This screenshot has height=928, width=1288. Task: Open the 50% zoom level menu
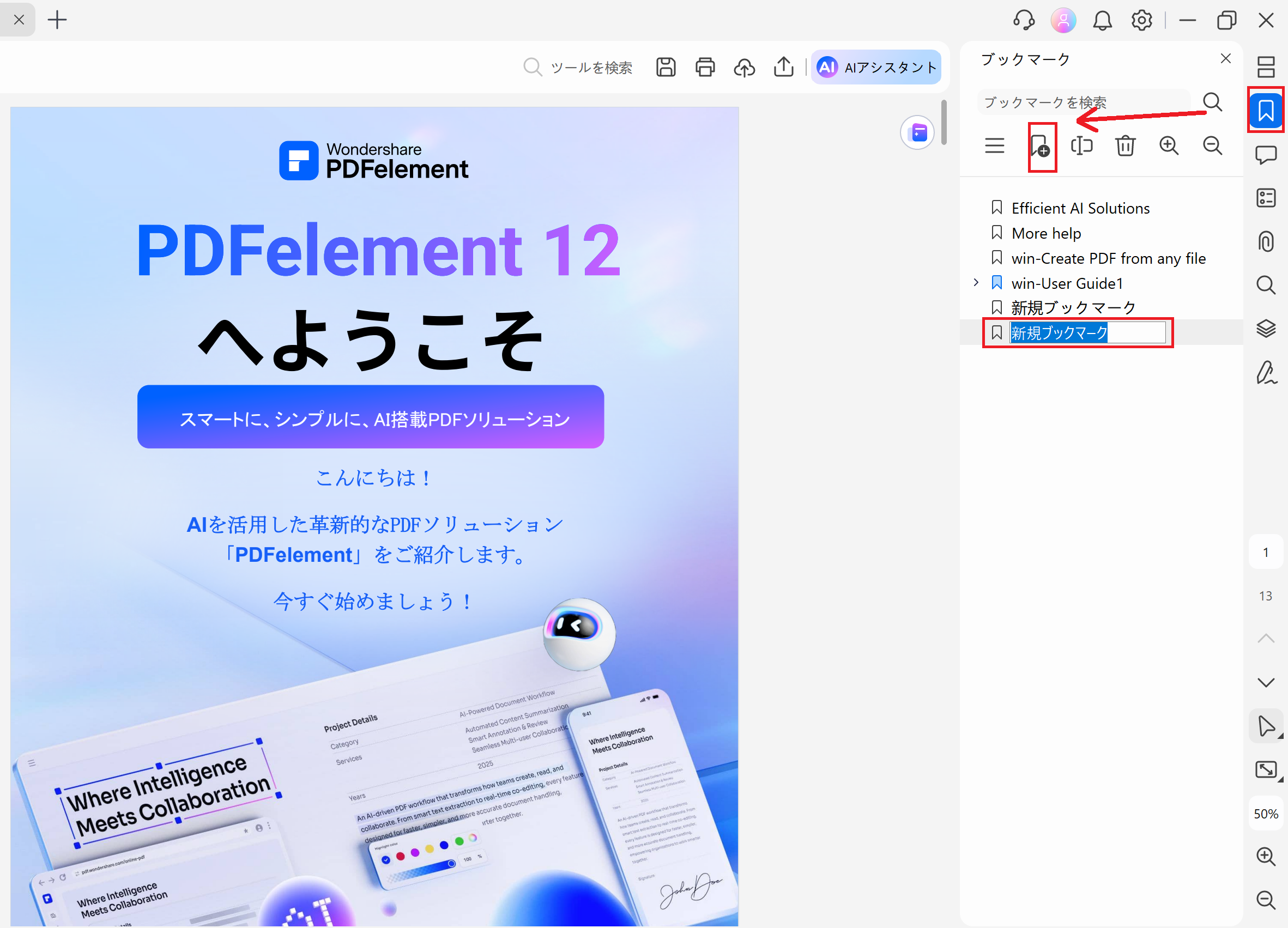coord(1266,814)
